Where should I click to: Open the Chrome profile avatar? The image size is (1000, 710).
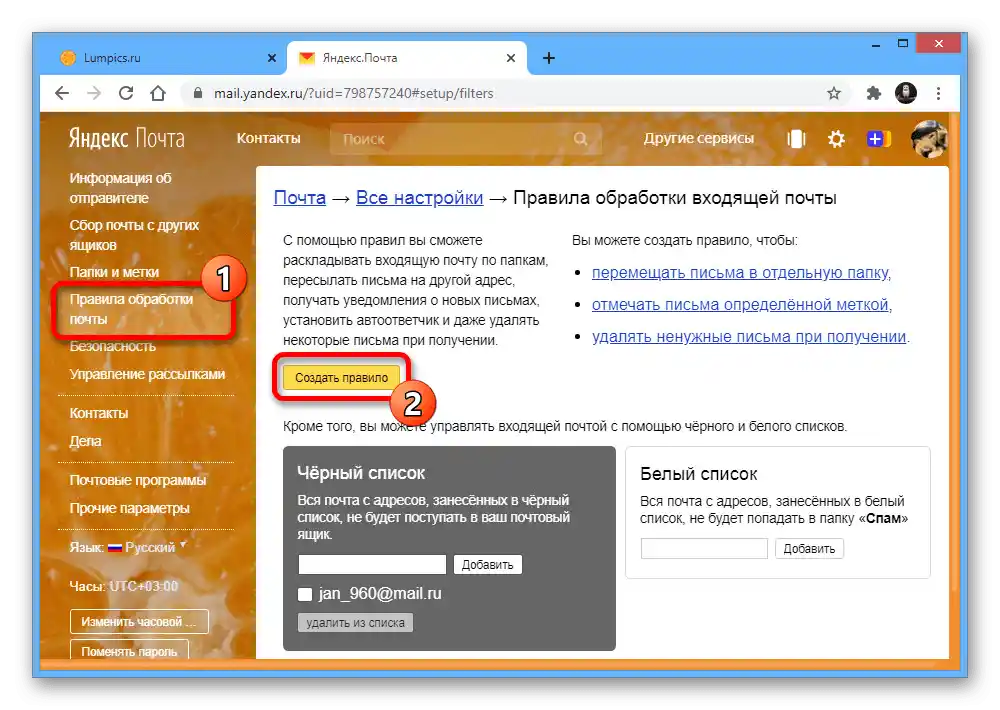(906, 93)
